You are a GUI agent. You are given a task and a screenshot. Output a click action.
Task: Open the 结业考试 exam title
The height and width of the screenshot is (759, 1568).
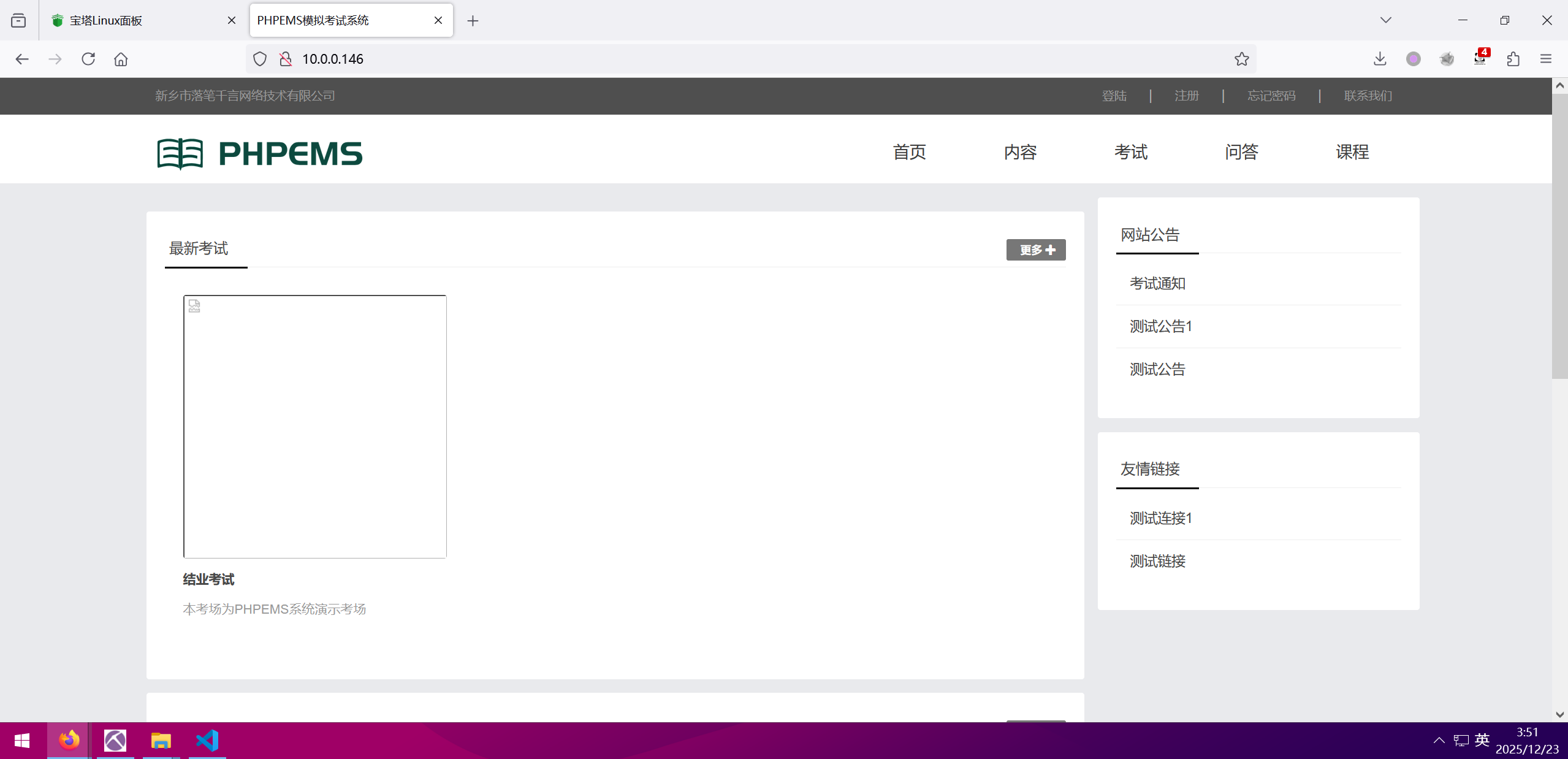[x=208, y=579]
